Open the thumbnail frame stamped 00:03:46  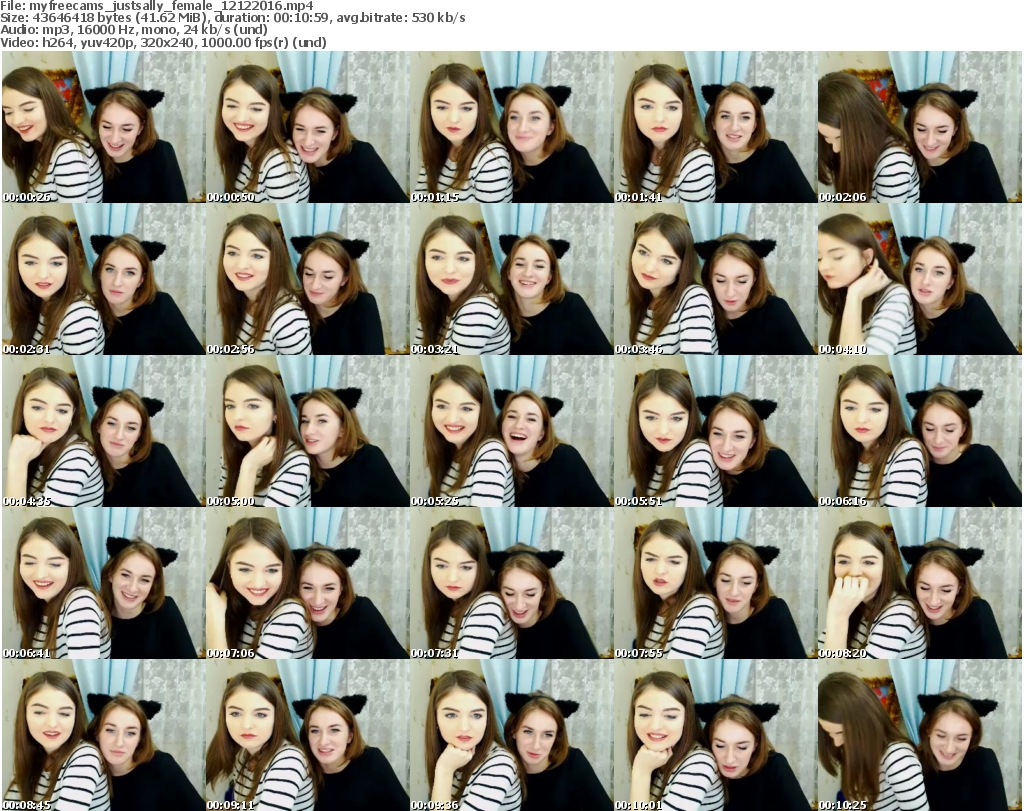[715, 279]
